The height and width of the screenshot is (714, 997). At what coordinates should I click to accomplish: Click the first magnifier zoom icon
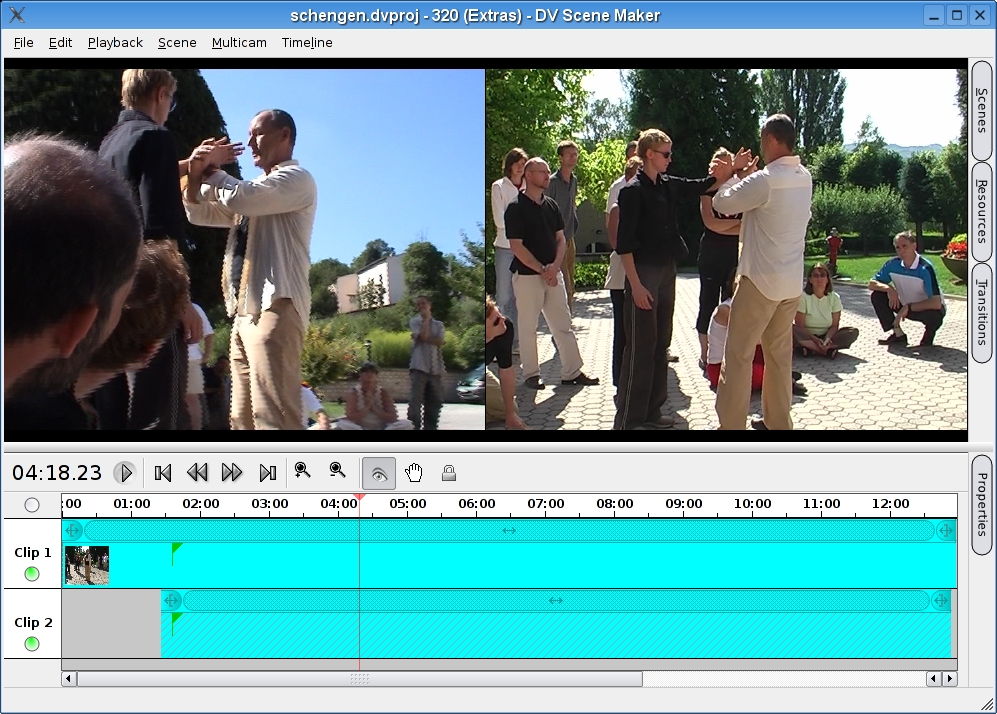coord(303,470)
